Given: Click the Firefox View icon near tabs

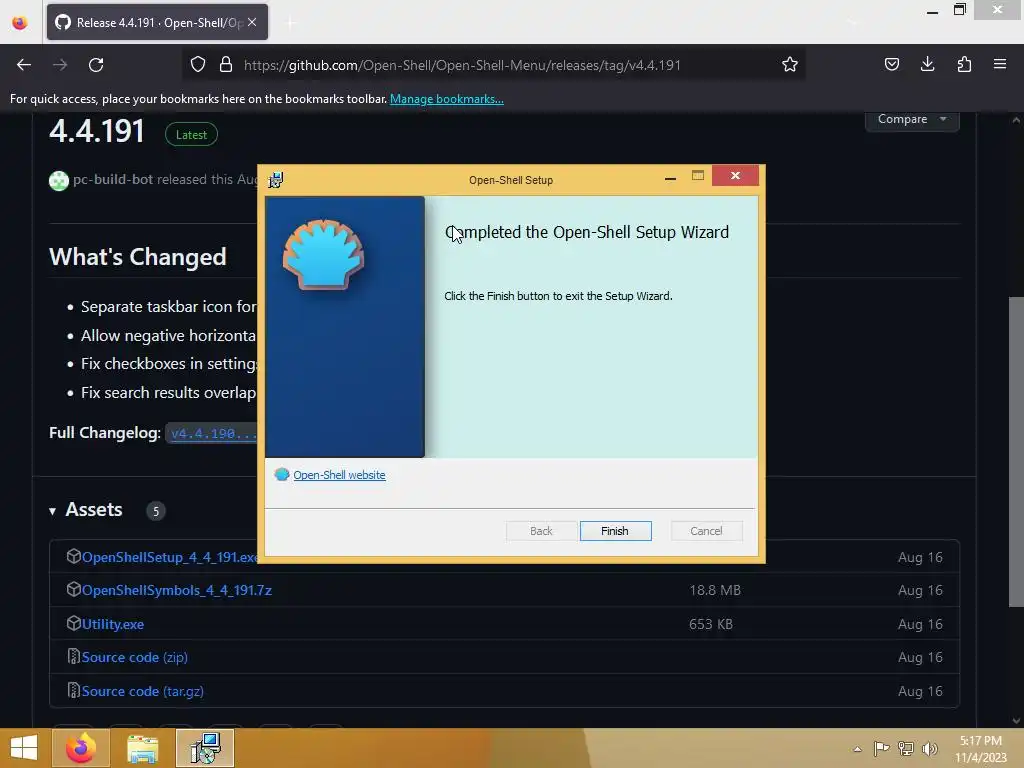Looking at the screenshot, I should click(20, 23).
